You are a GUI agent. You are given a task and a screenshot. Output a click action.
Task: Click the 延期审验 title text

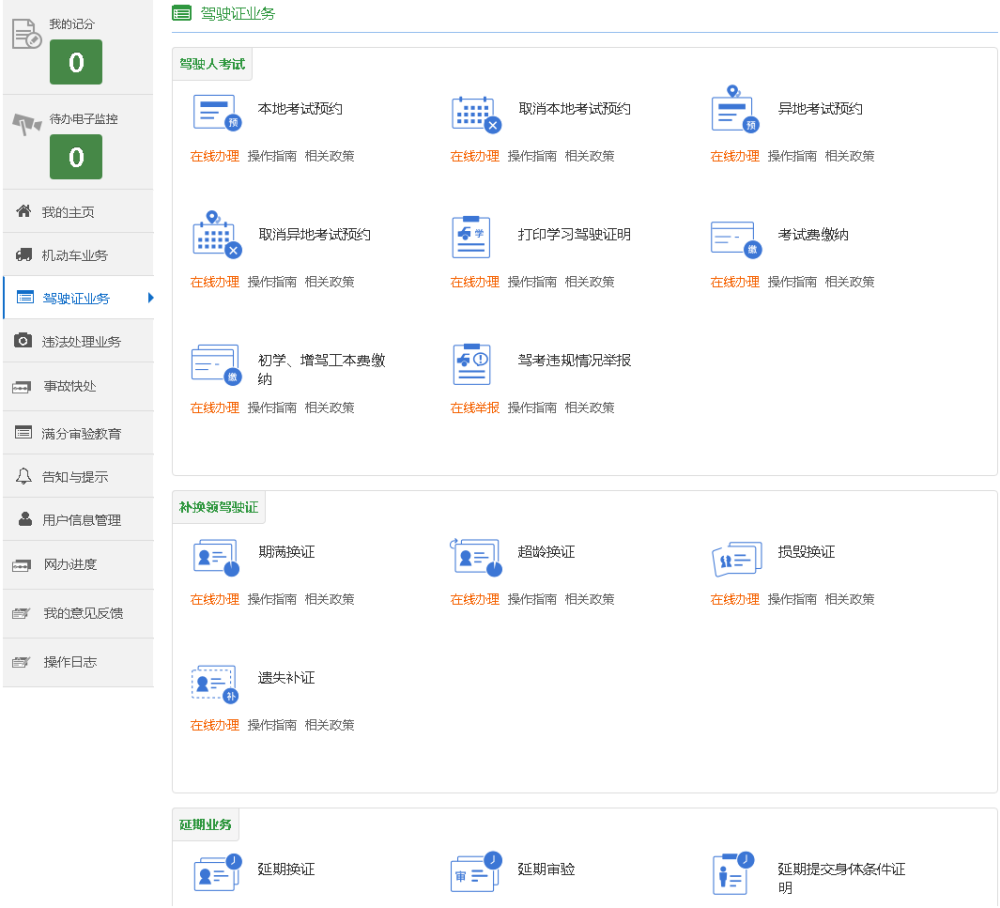point(547,870)
